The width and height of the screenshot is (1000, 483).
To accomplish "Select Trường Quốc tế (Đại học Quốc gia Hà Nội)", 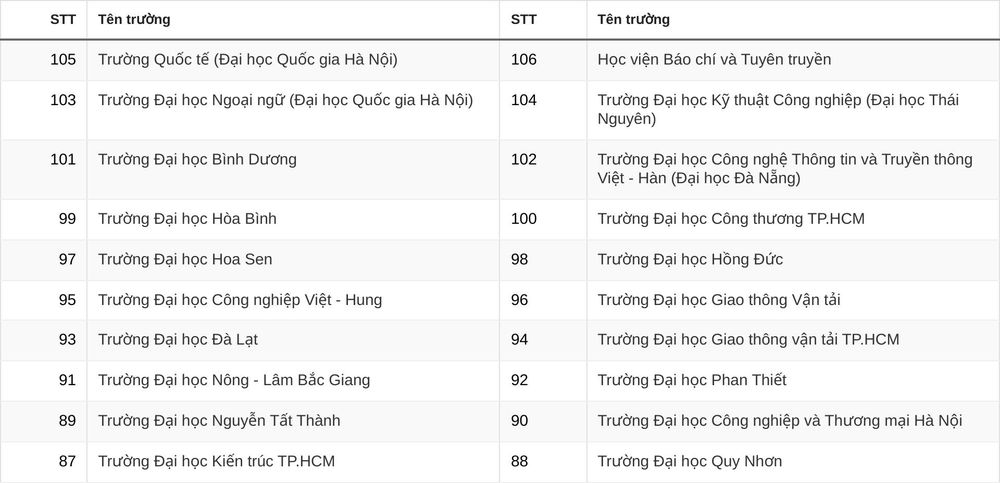I will tap(247, 59).
